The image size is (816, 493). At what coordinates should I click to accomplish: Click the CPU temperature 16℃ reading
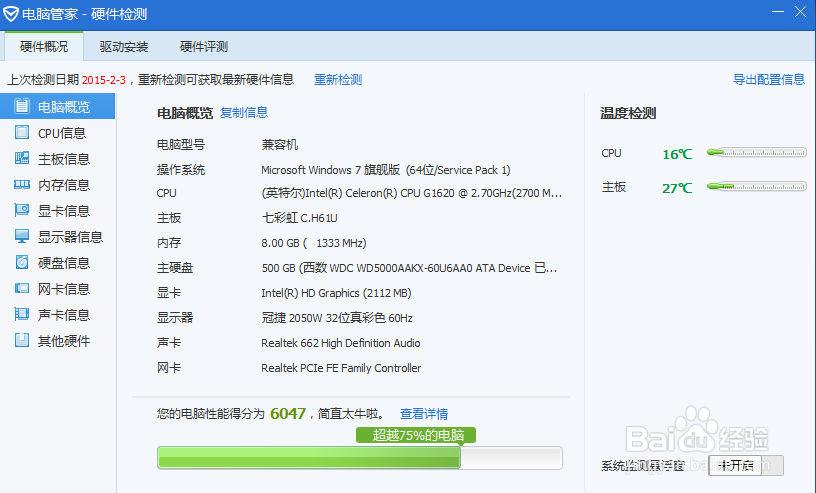pyautogui.click(x=677, y=154)
